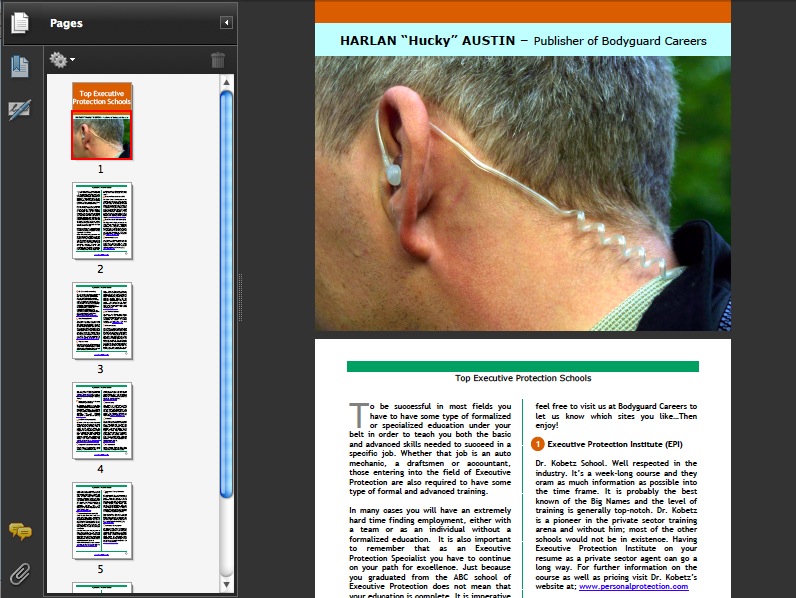796x598 pixels.
Task: Open the Bookmarks panel icon
Action: pos(20,66)
